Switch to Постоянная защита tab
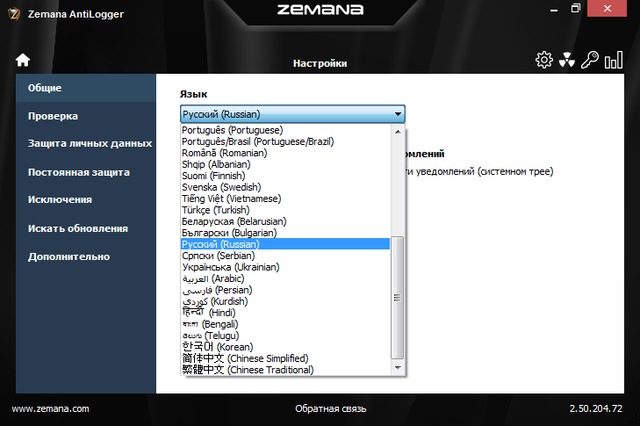 pos(86,172)
